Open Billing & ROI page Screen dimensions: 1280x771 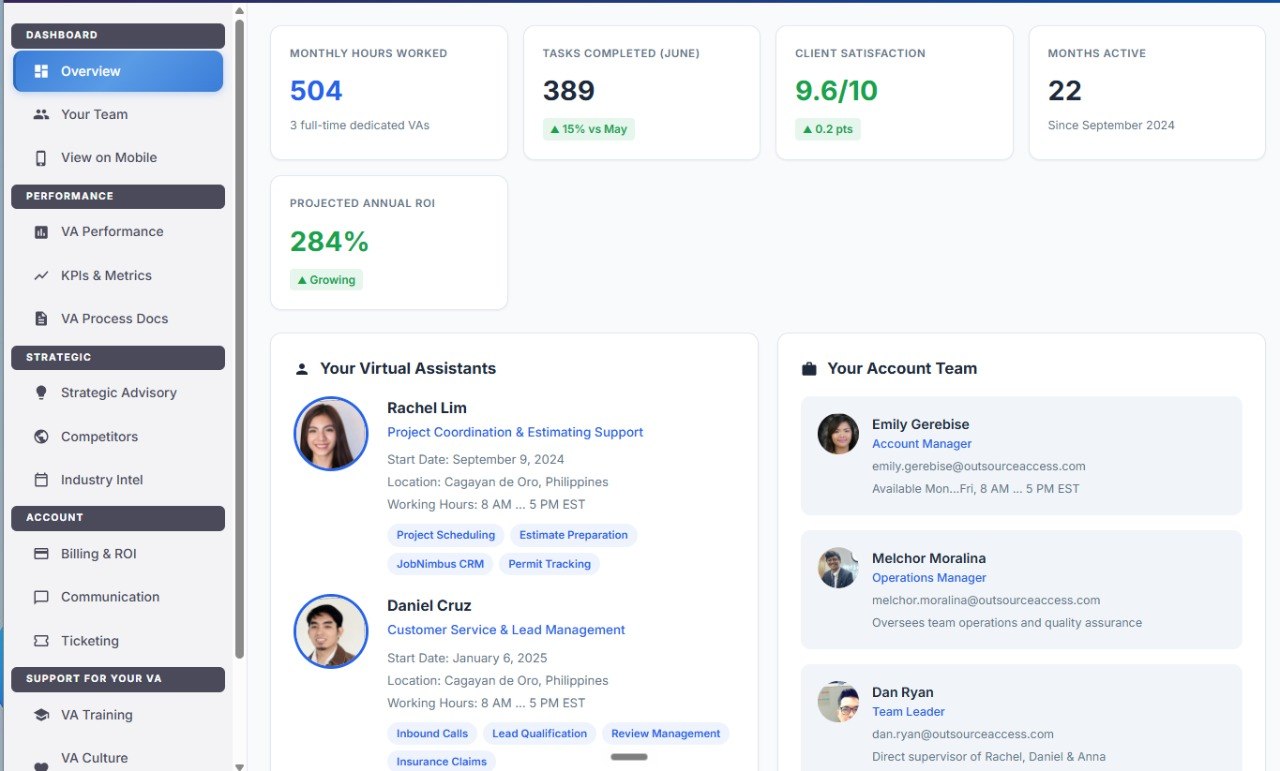(118, 554)
